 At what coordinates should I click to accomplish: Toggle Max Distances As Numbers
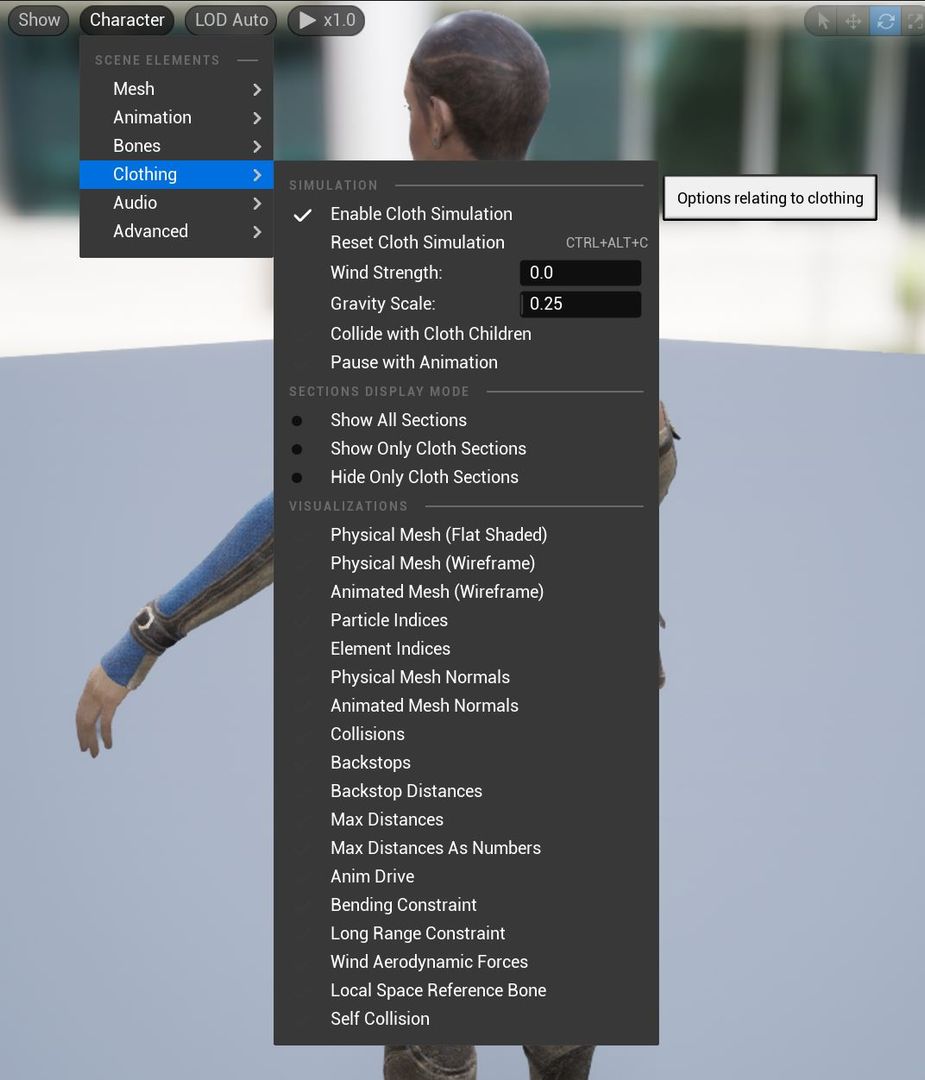click(x=435, y=847)
